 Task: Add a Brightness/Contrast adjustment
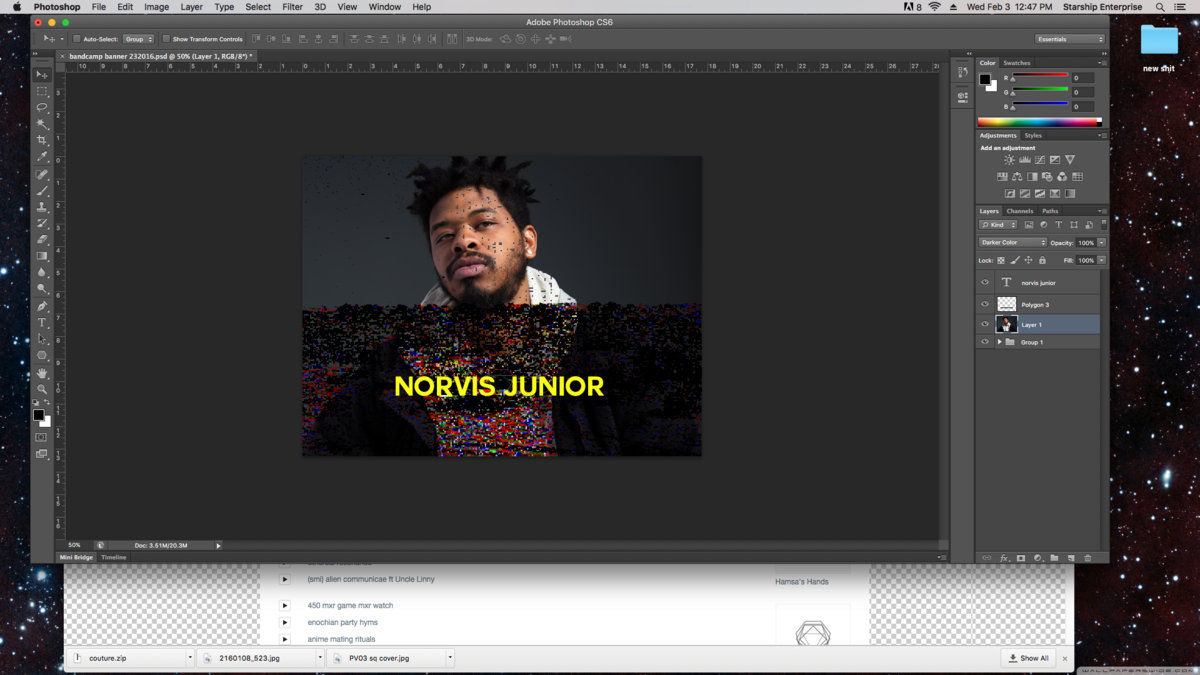(1009, 160)
